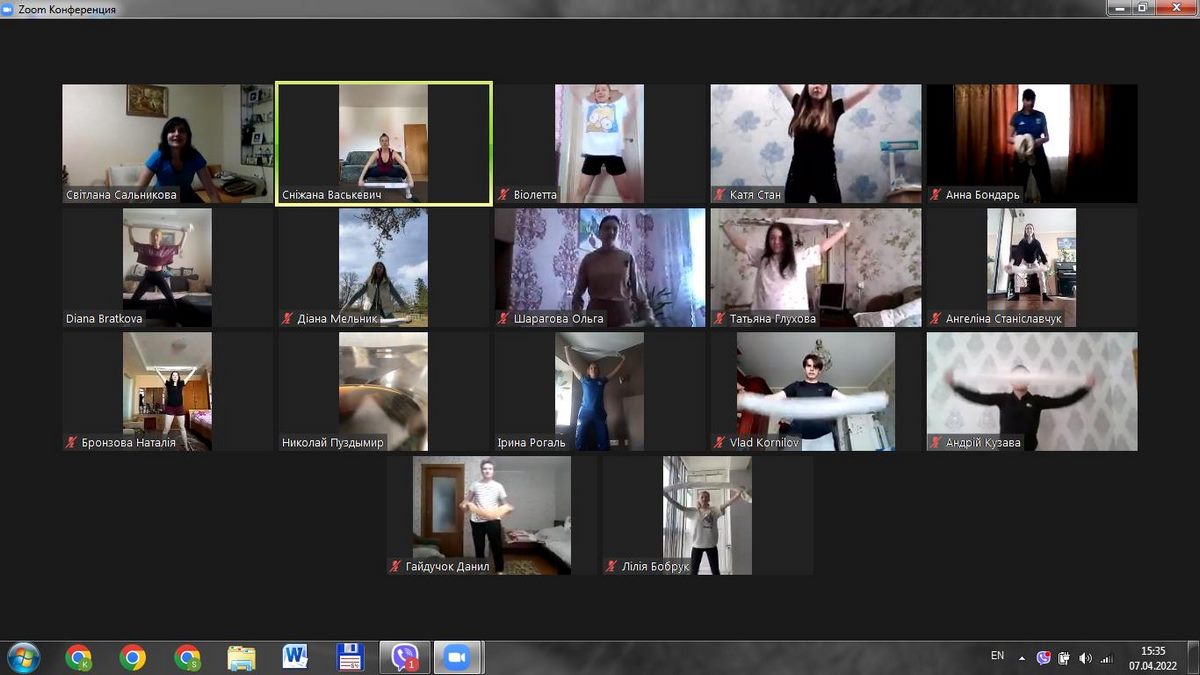Select Сніжана Васькевич's highlighted video tile
1200x675 pixels.
(384, 143)
